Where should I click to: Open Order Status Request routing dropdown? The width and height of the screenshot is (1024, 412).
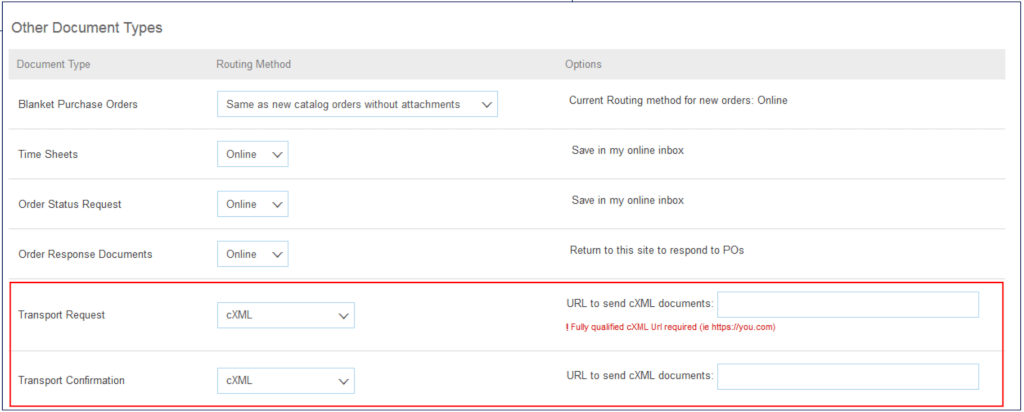[x=253, y=204]
